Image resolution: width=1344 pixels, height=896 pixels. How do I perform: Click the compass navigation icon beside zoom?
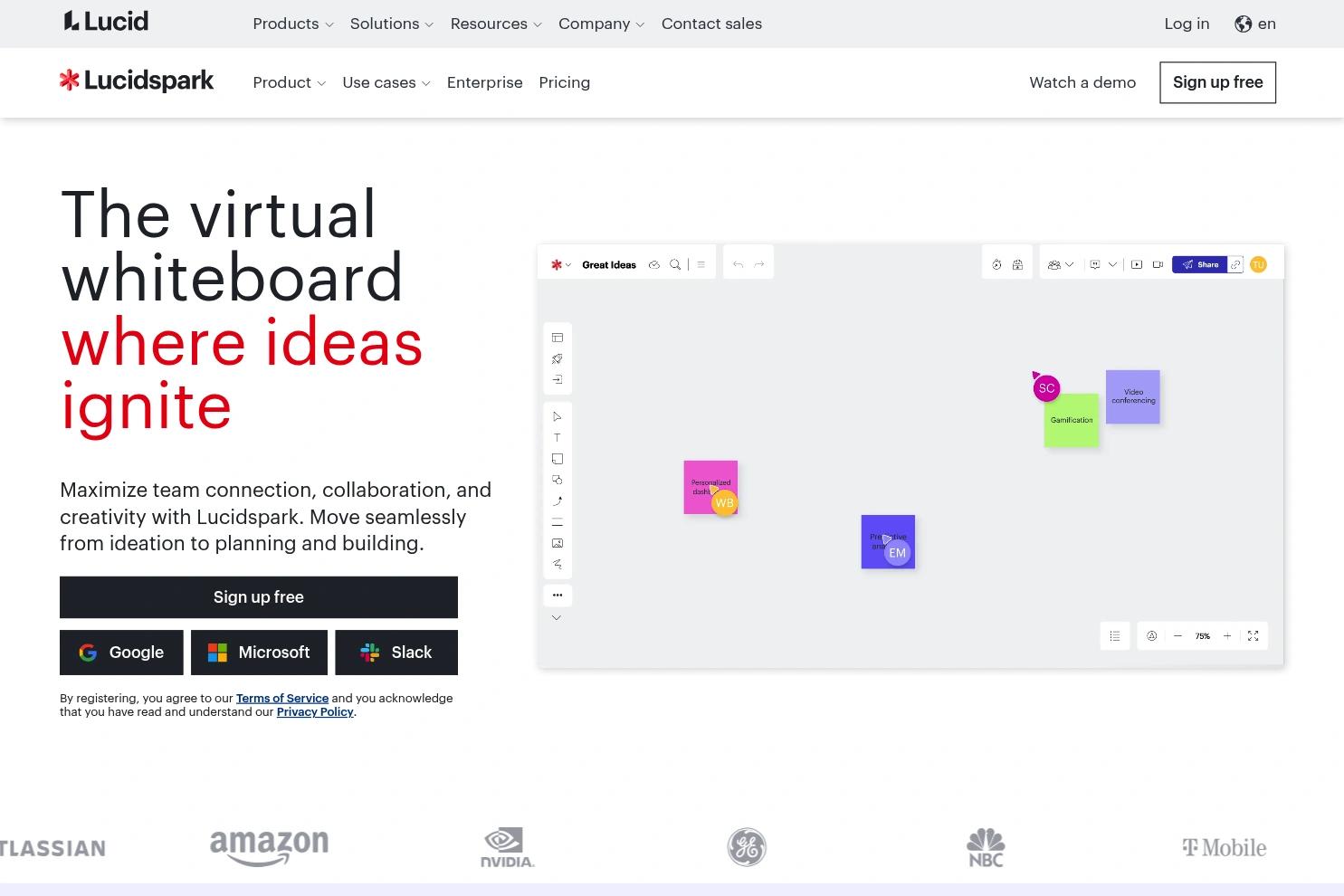coord(1152,635)
